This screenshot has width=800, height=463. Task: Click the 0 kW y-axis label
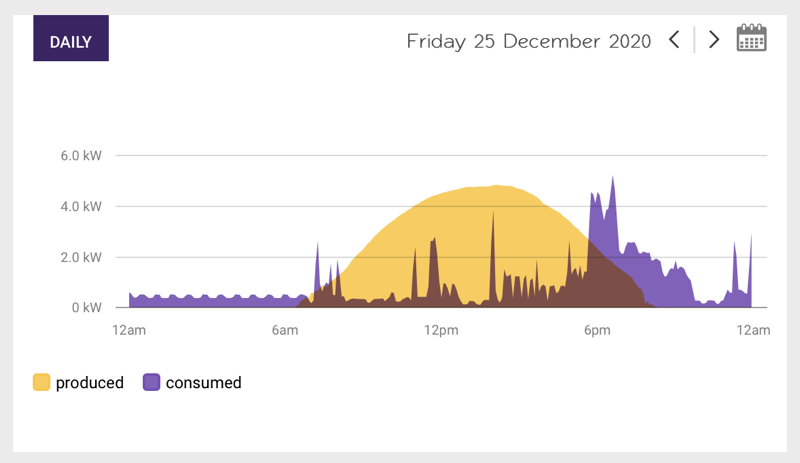(85, 308)
